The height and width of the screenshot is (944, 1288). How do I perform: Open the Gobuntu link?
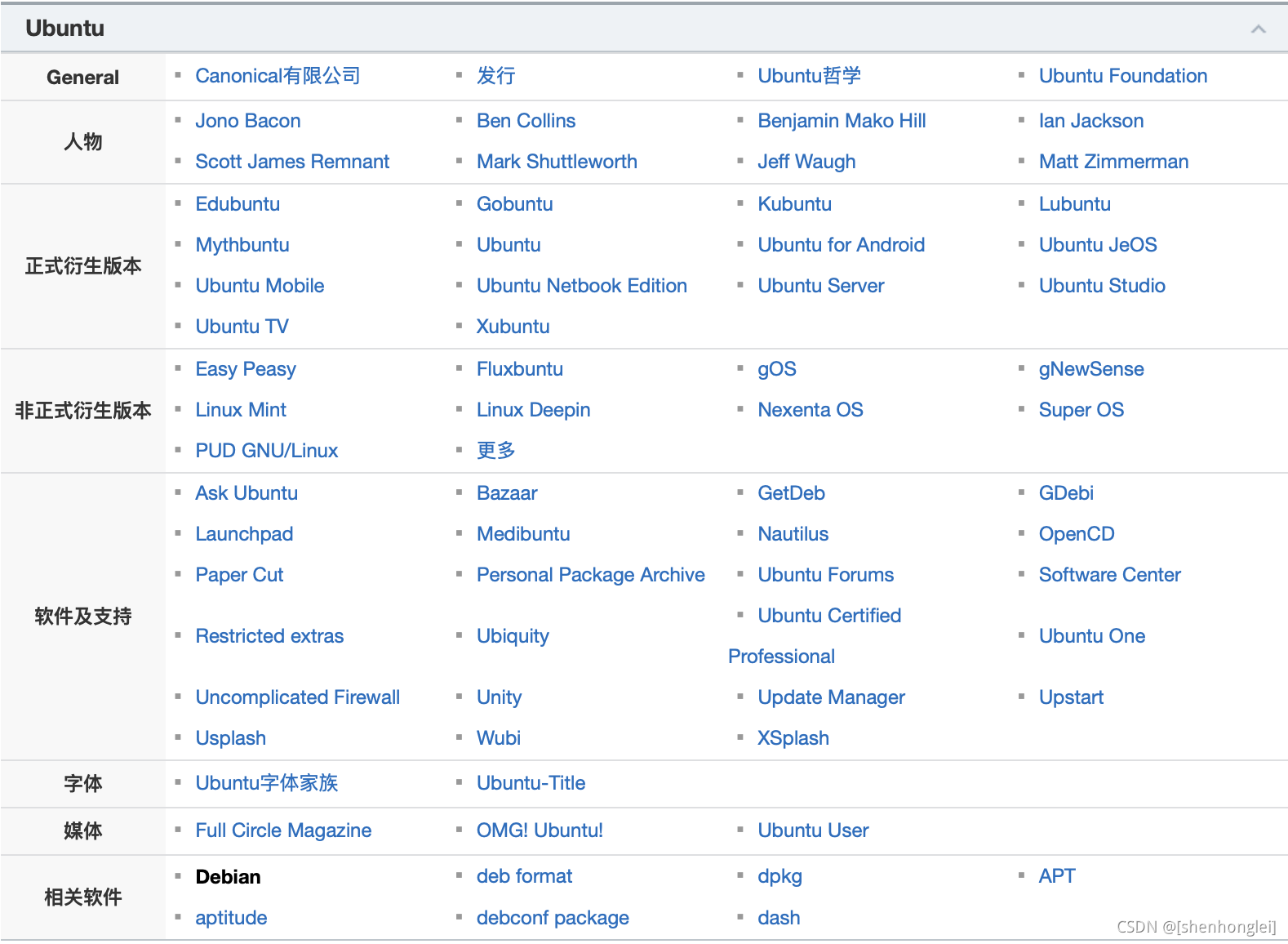point(515,204)
